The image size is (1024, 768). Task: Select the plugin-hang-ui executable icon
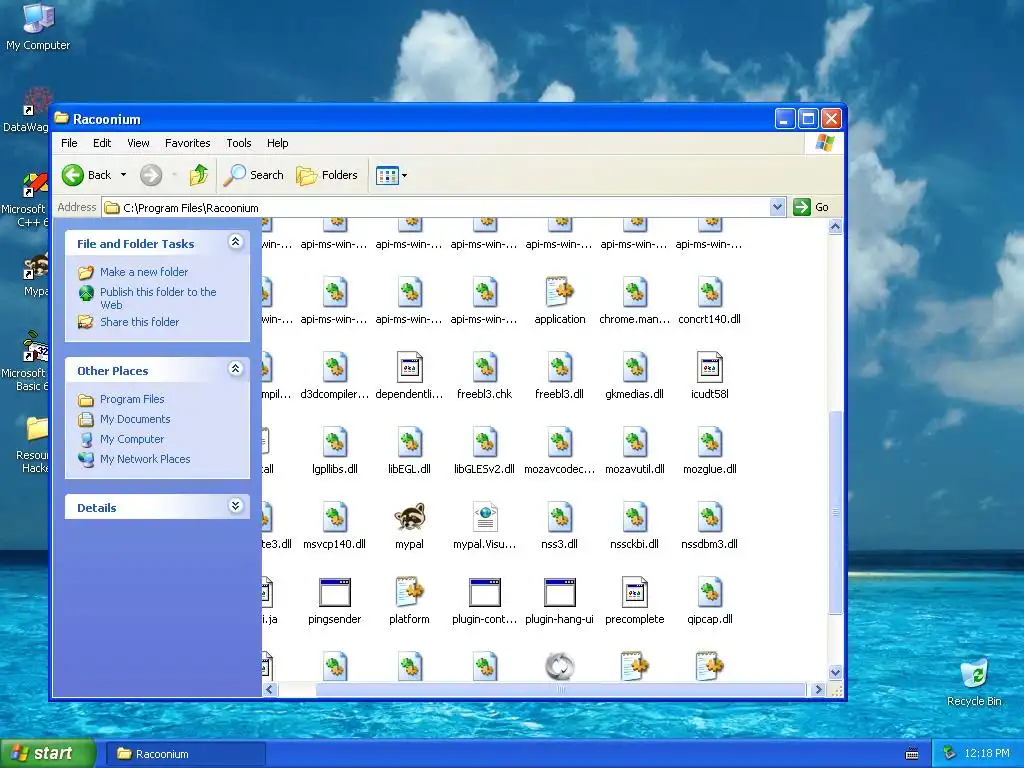pos(560,592)
